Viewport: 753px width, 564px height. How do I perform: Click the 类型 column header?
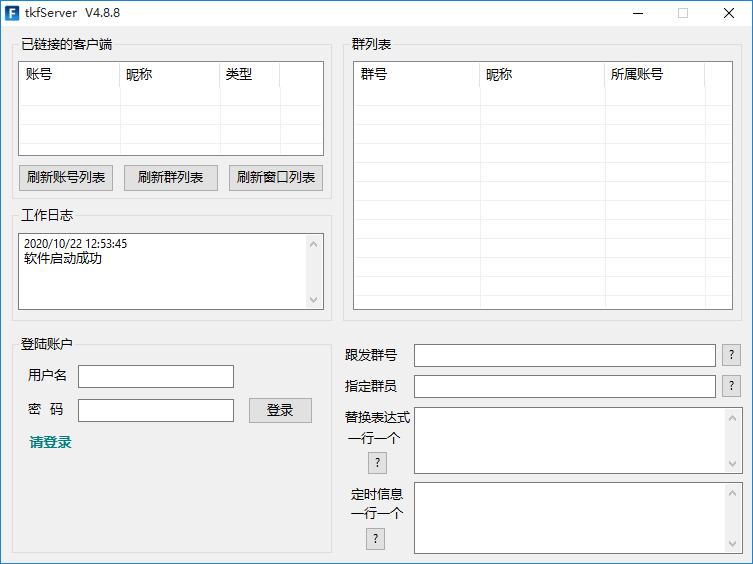tap(250, 74)
